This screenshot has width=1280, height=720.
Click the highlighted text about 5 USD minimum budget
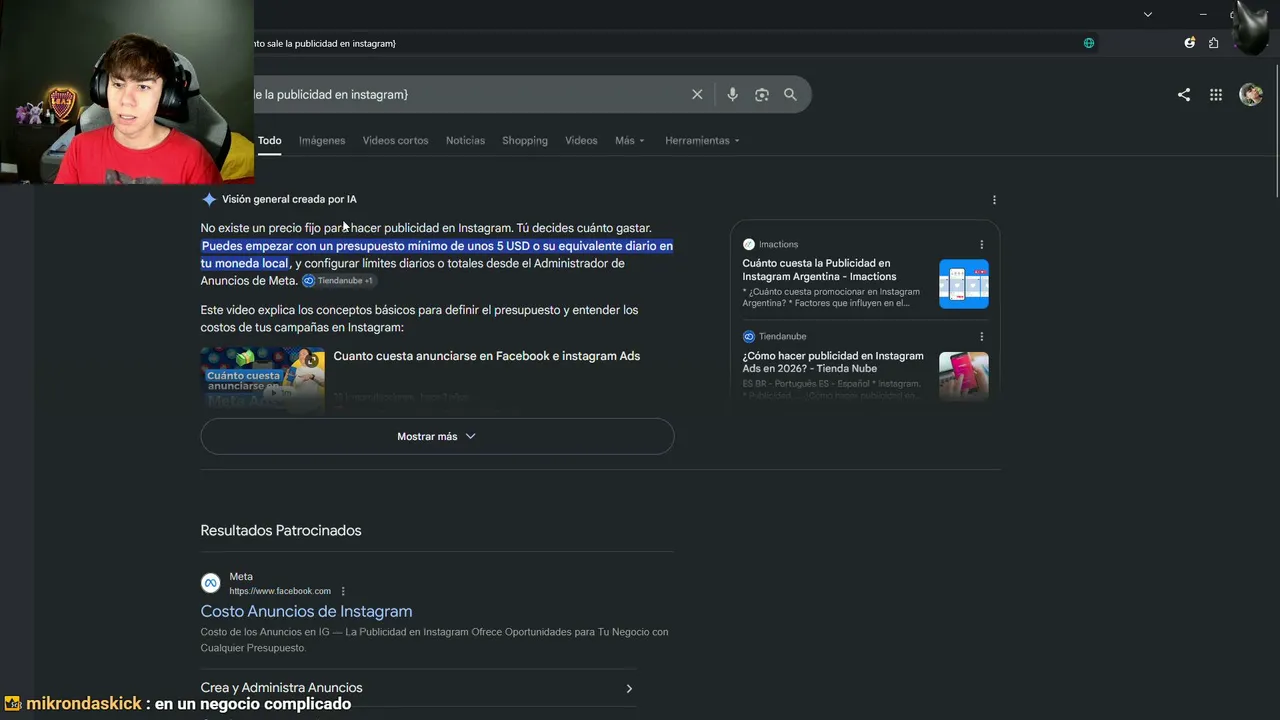pos(437,254)
